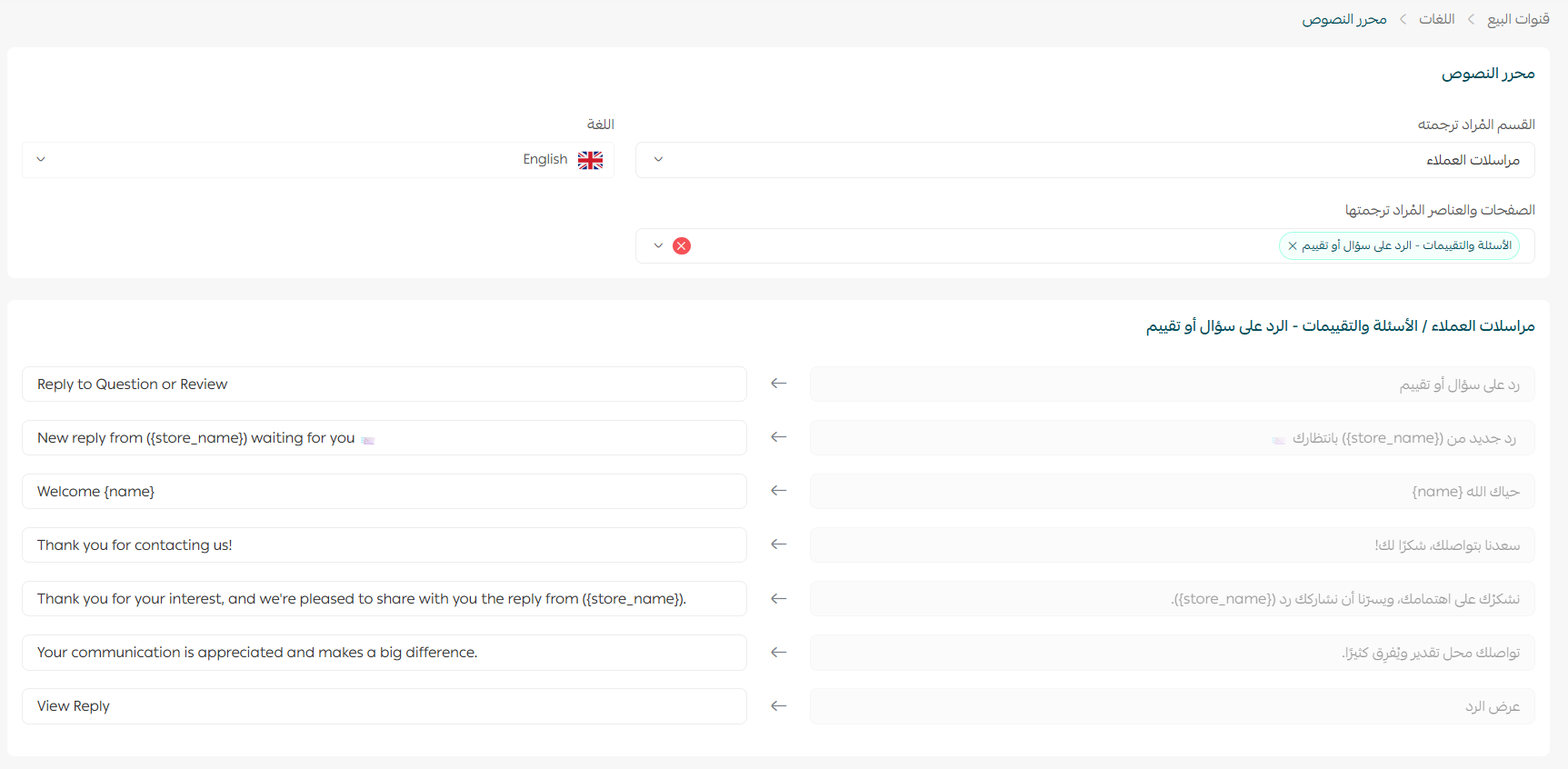The image size is (1568, 769).
Task: Open 'اللغات' breadcrumb link
Action: 1437,19
